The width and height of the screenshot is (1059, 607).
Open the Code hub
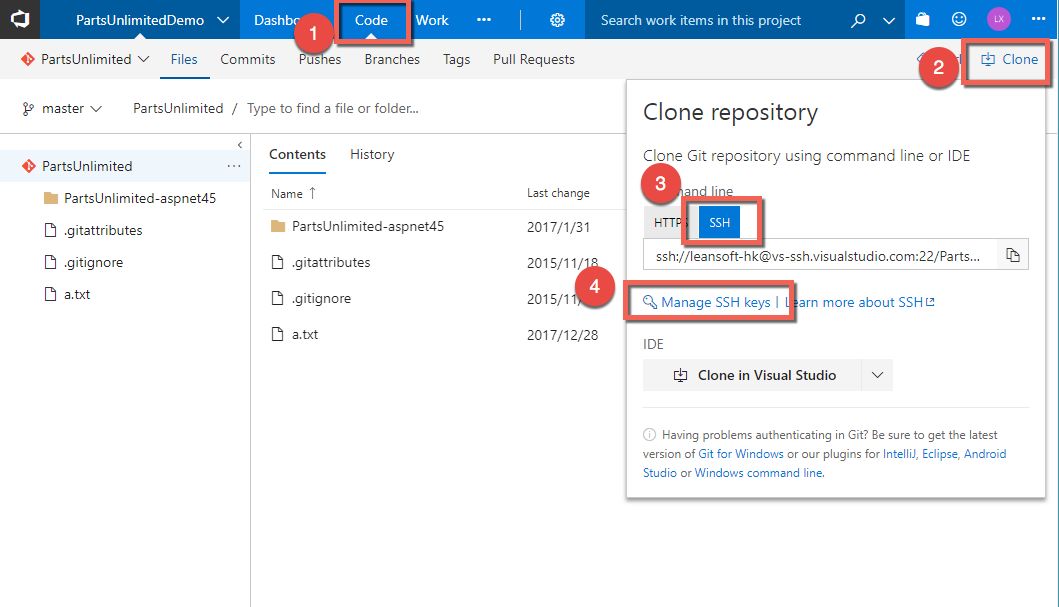[x=371, y=20]
